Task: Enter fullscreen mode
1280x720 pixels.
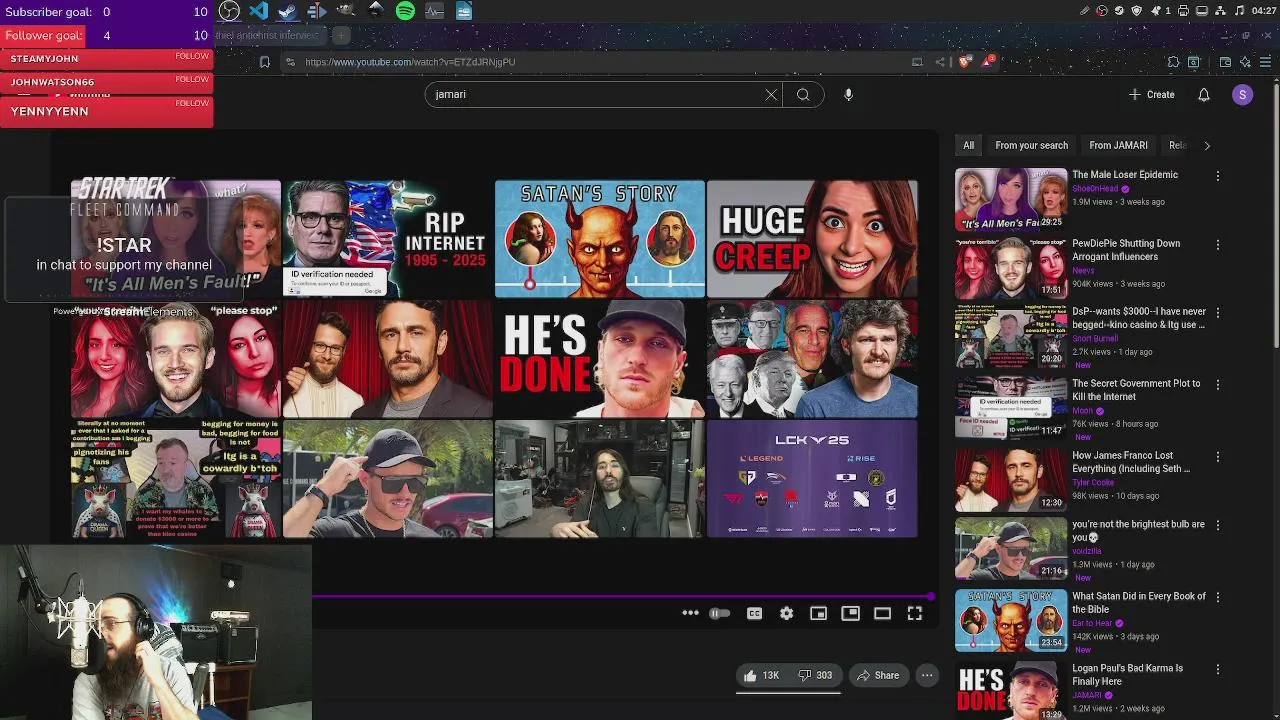Action: 914,614
